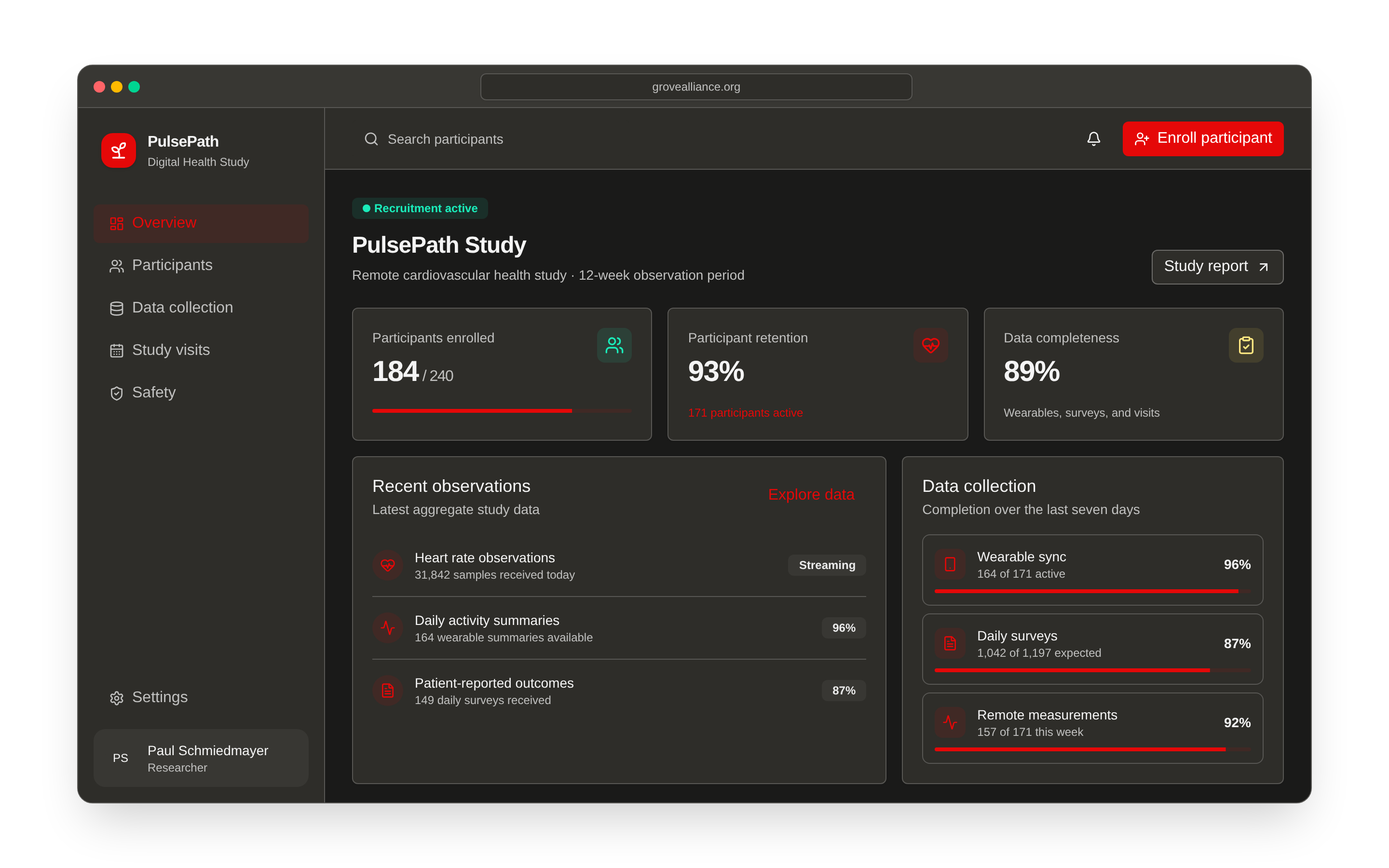The image size is (1389, 868).
Task: Click the arrow icon on Study report
Action: pyautogui.click(x=1263, y=267)
